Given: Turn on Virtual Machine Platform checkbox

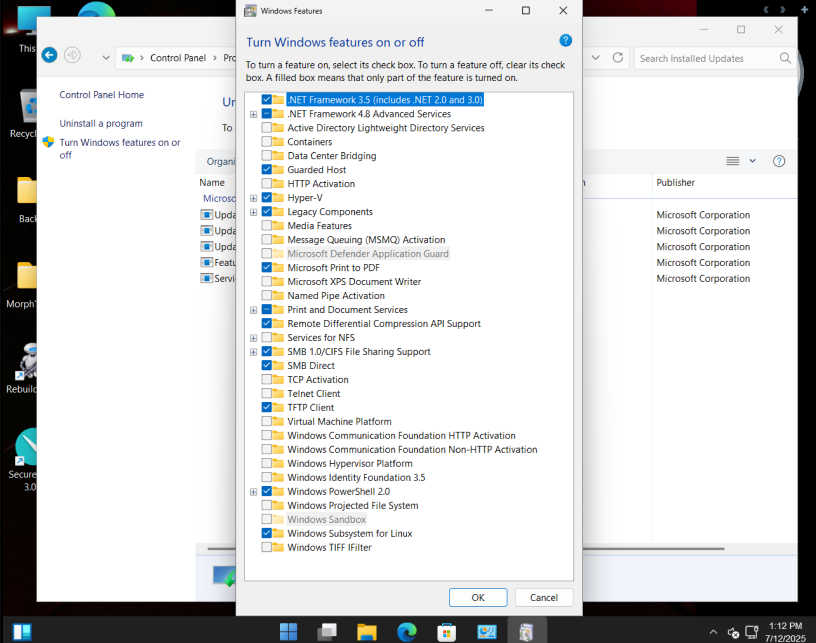Looking at the screenshot, I should (x=266, y=421).
